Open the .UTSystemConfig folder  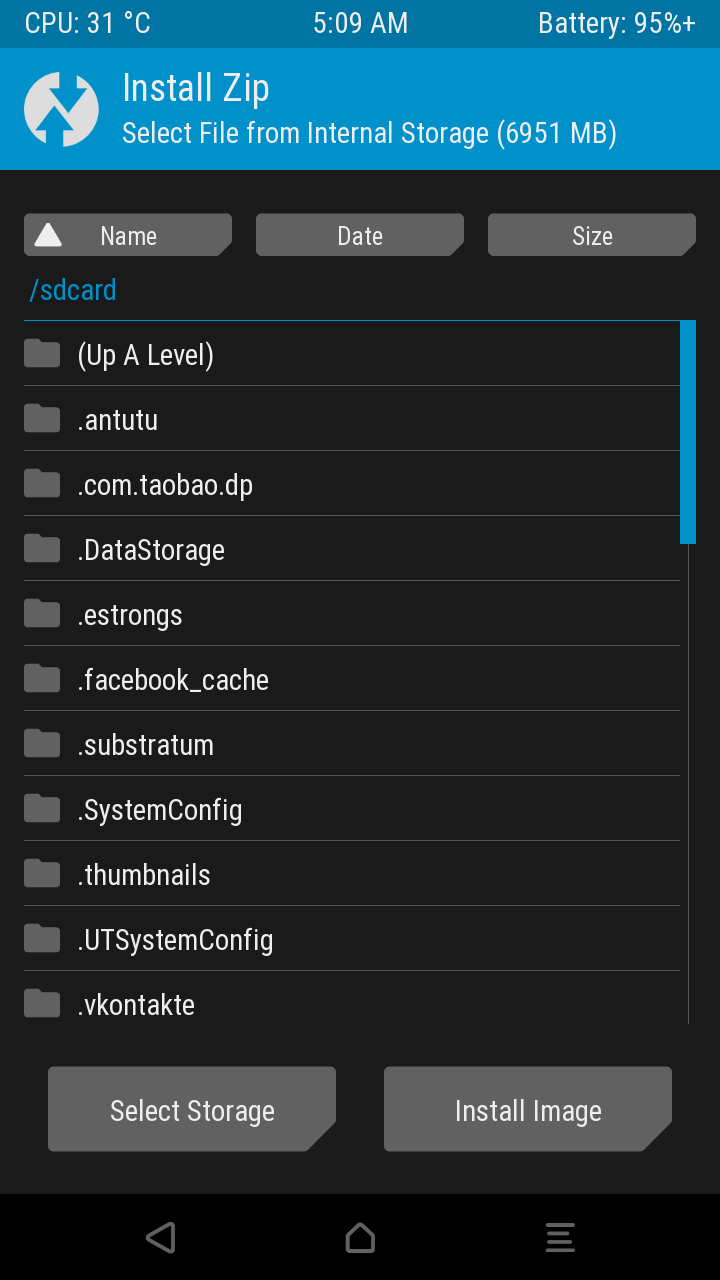click(x=175, y=940)
